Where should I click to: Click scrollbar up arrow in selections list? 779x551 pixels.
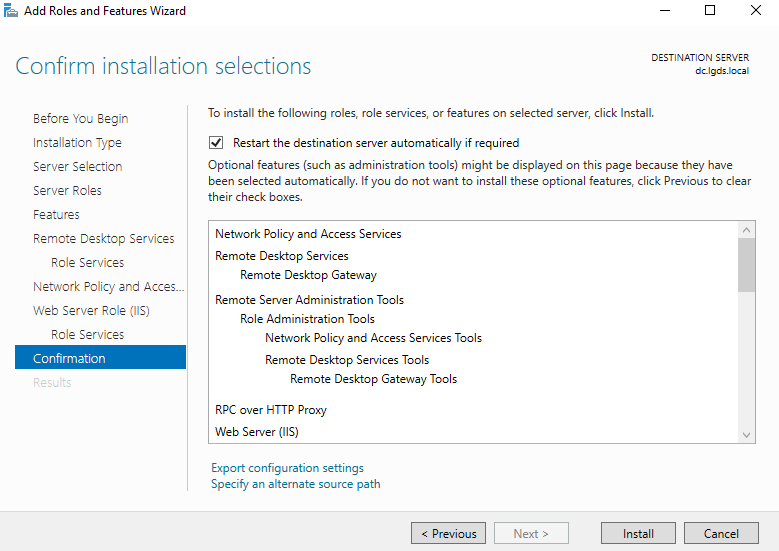[x=746, y=231]
